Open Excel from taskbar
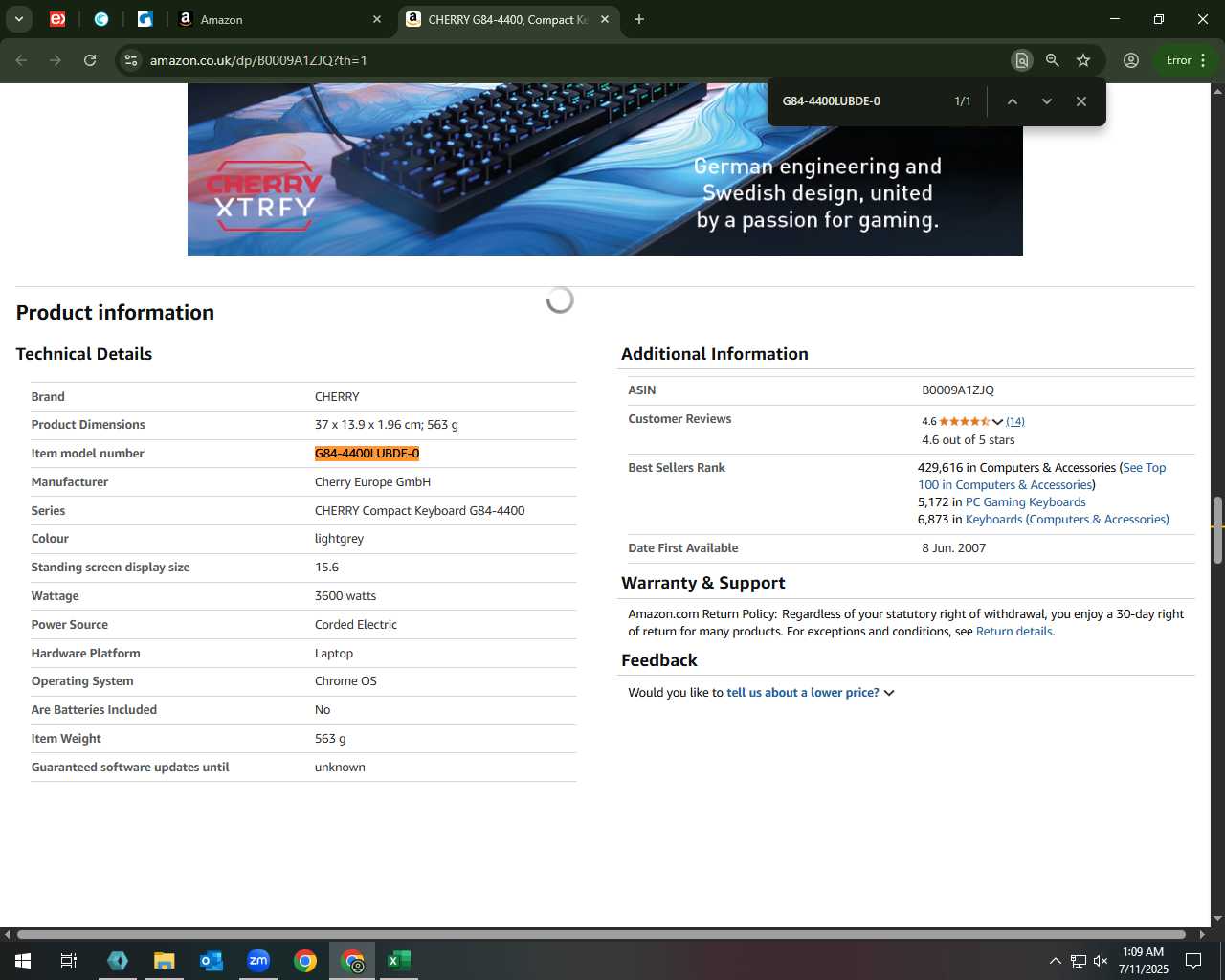 pos(399,961)
